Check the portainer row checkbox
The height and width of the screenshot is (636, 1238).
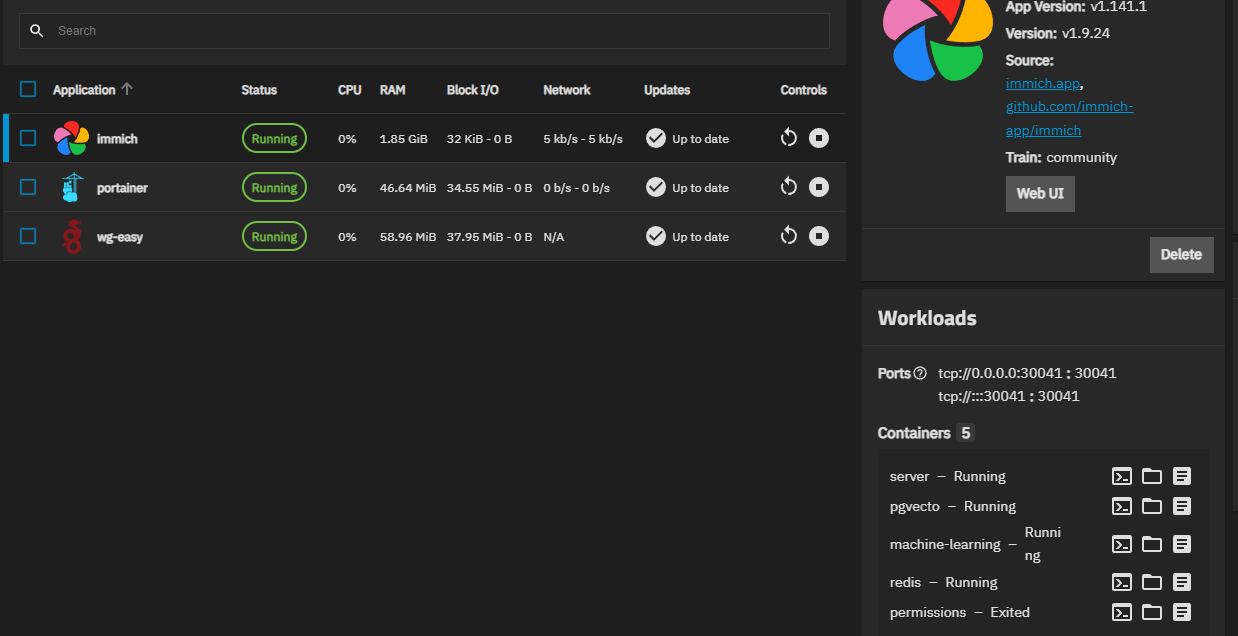tap(28, 187)
